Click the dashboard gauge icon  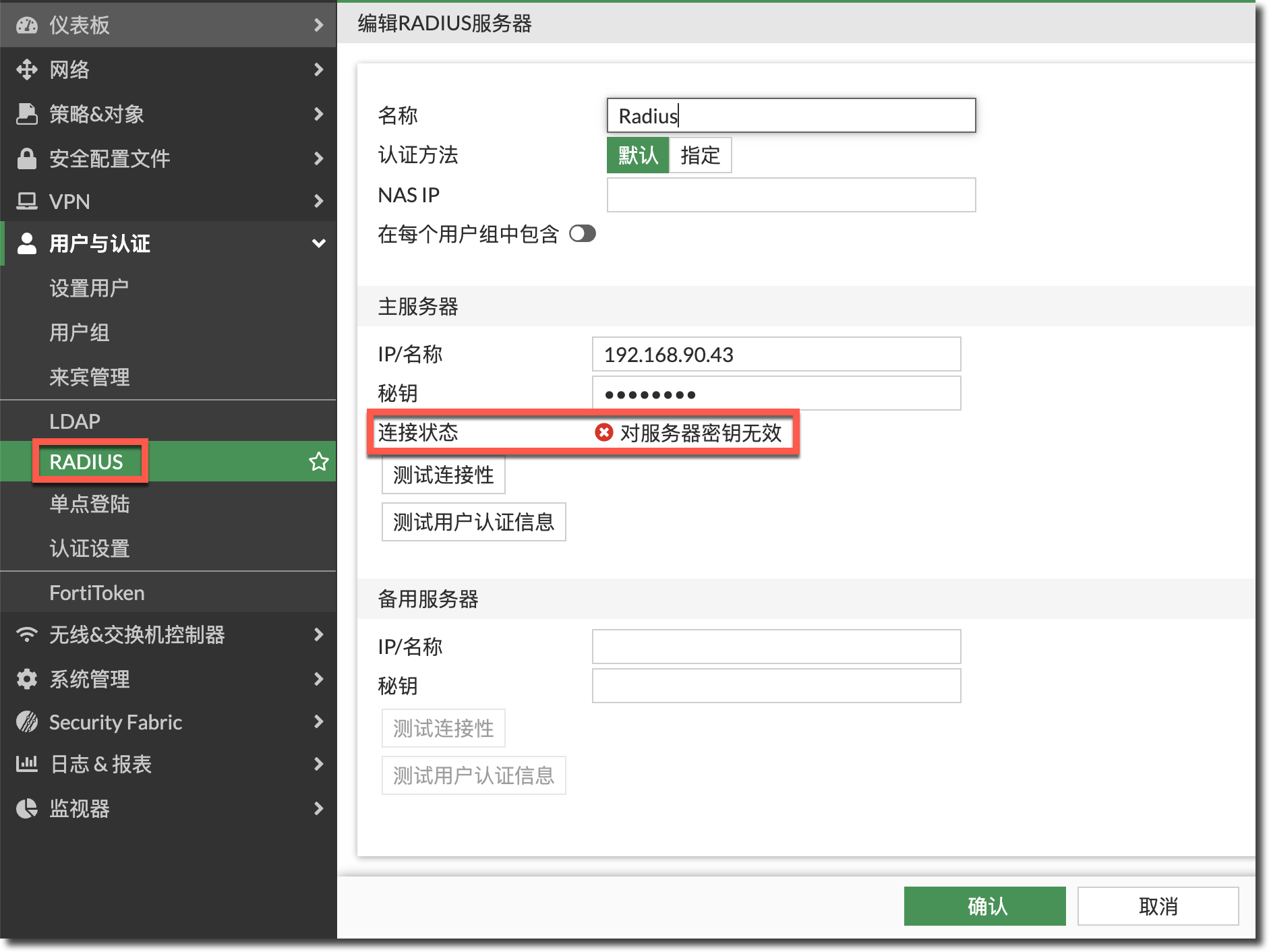(x=27, y=26)
